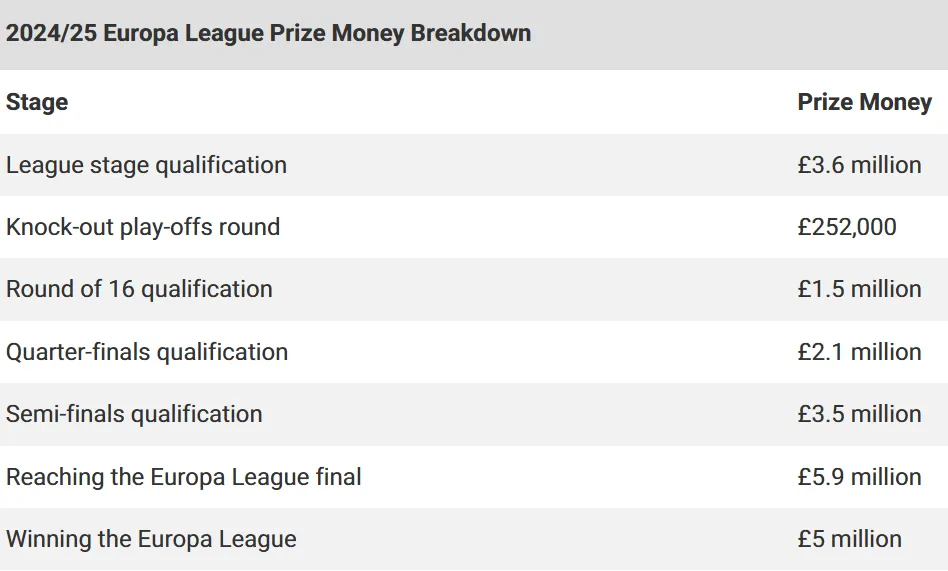Click '2024/25' in the table heading
The height and width of the screenshot is (571, 948).
coord(51,33)
